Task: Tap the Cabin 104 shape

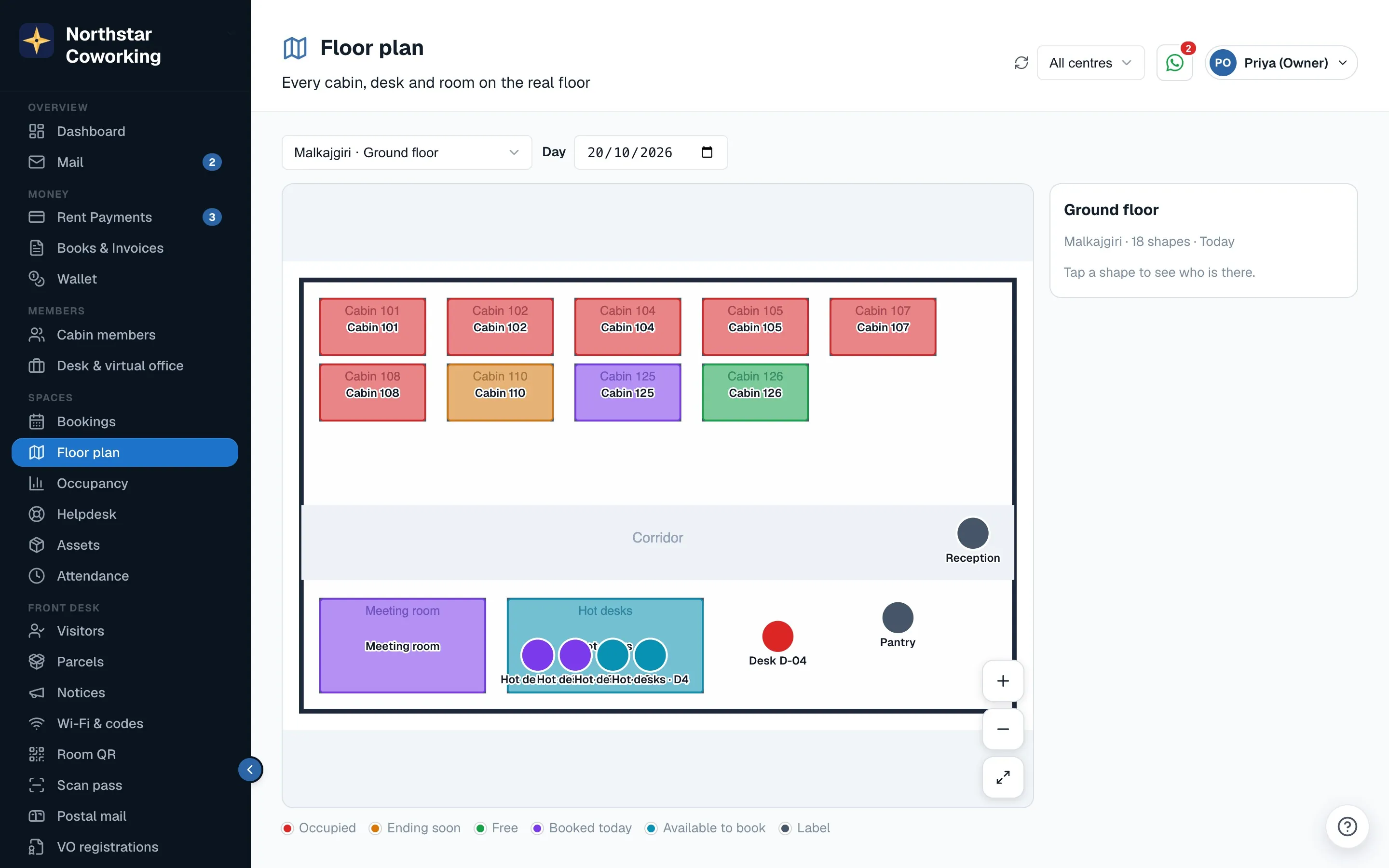Action: [627, 326]
